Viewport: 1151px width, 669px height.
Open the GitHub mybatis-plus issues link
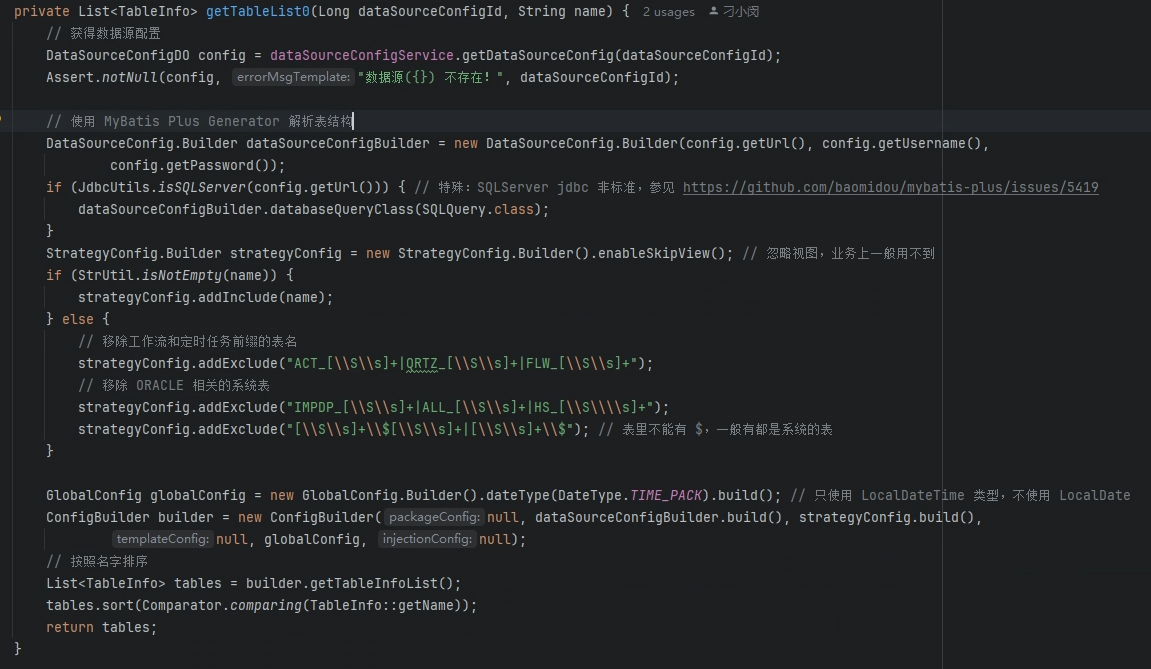click(890, 187)
